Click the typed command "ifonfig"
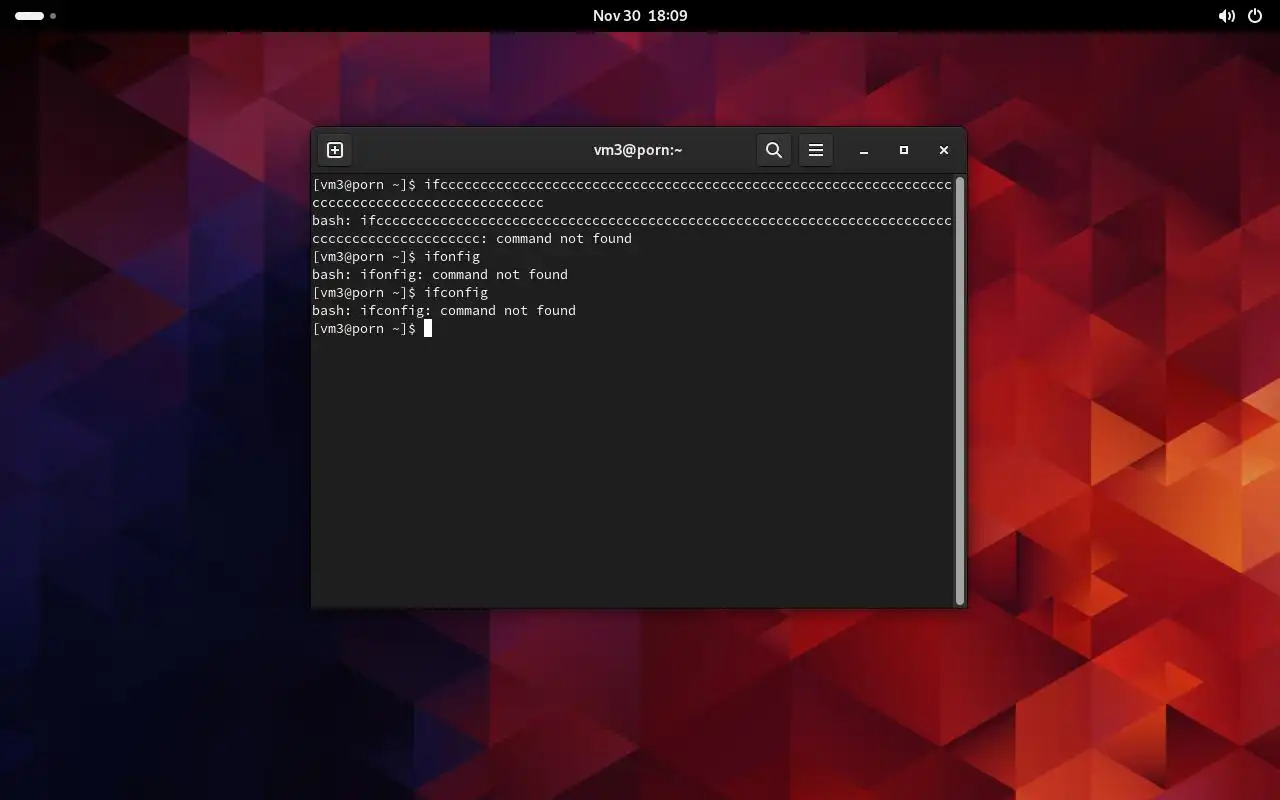 click(452, 257)
